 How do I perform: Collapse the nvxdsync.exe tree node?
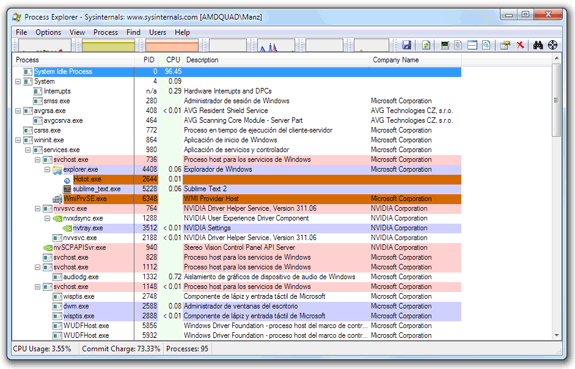[x=47, y=218]
